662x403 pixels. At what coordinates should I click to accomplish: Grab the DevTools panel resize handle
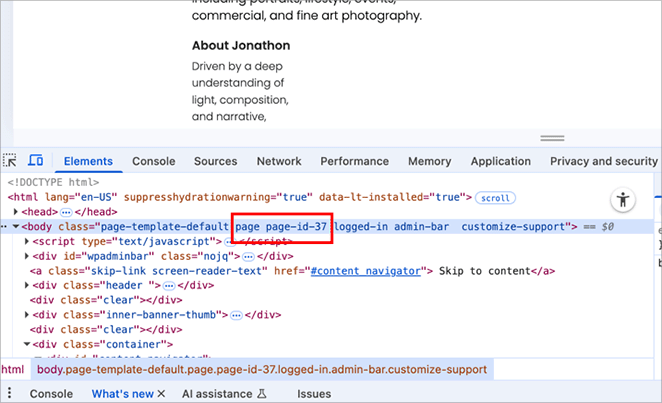[x=552, y=138]
